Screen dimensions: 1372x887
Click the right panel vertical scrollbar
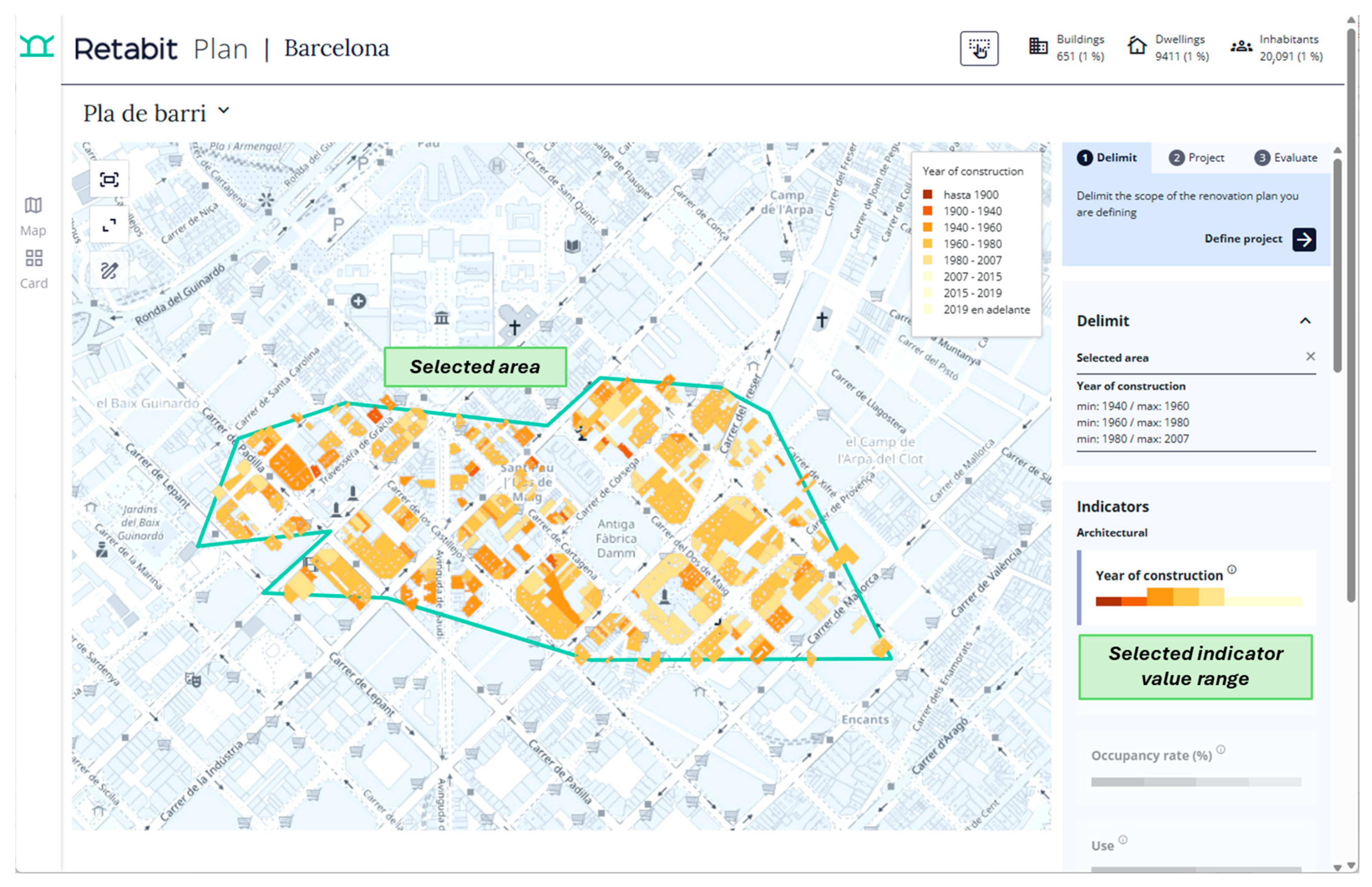pyautogui.click(x=1337, y=265)
